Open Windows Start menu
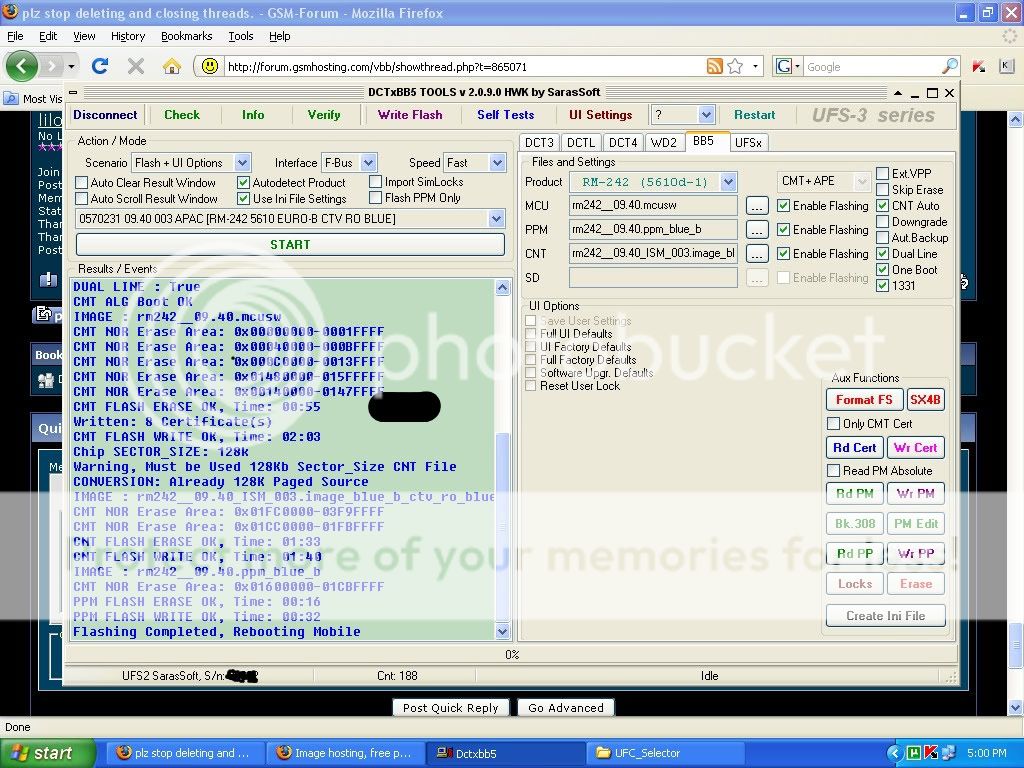Image resolution: width=1024 pixels, height=768 pixels. click(x=48, y=753)
